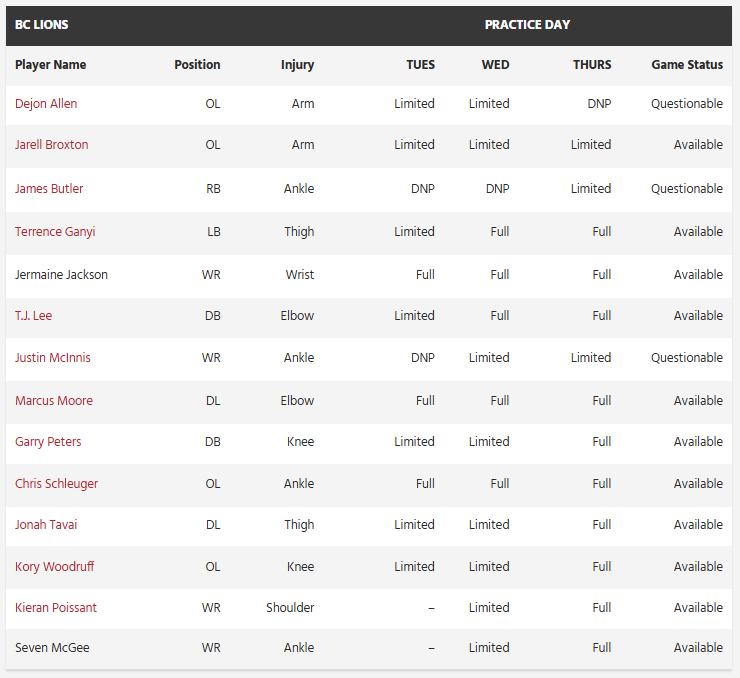This screenshot has width=740, height=678.
Task: Open Marcus Moore player link
Action: click(x=54, y=401)
